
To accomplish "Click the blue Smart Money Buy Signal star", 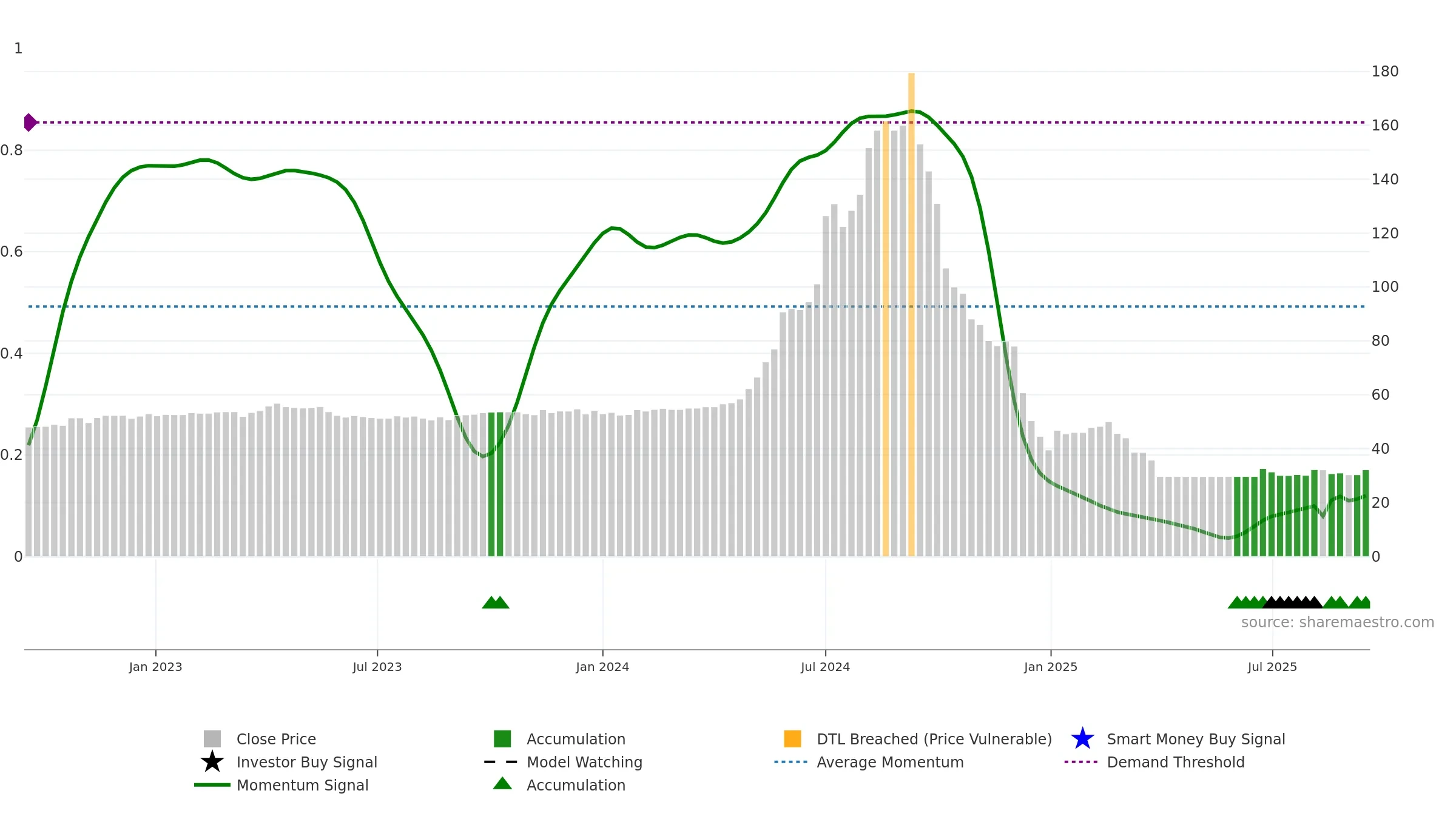I will (1082, 739).
